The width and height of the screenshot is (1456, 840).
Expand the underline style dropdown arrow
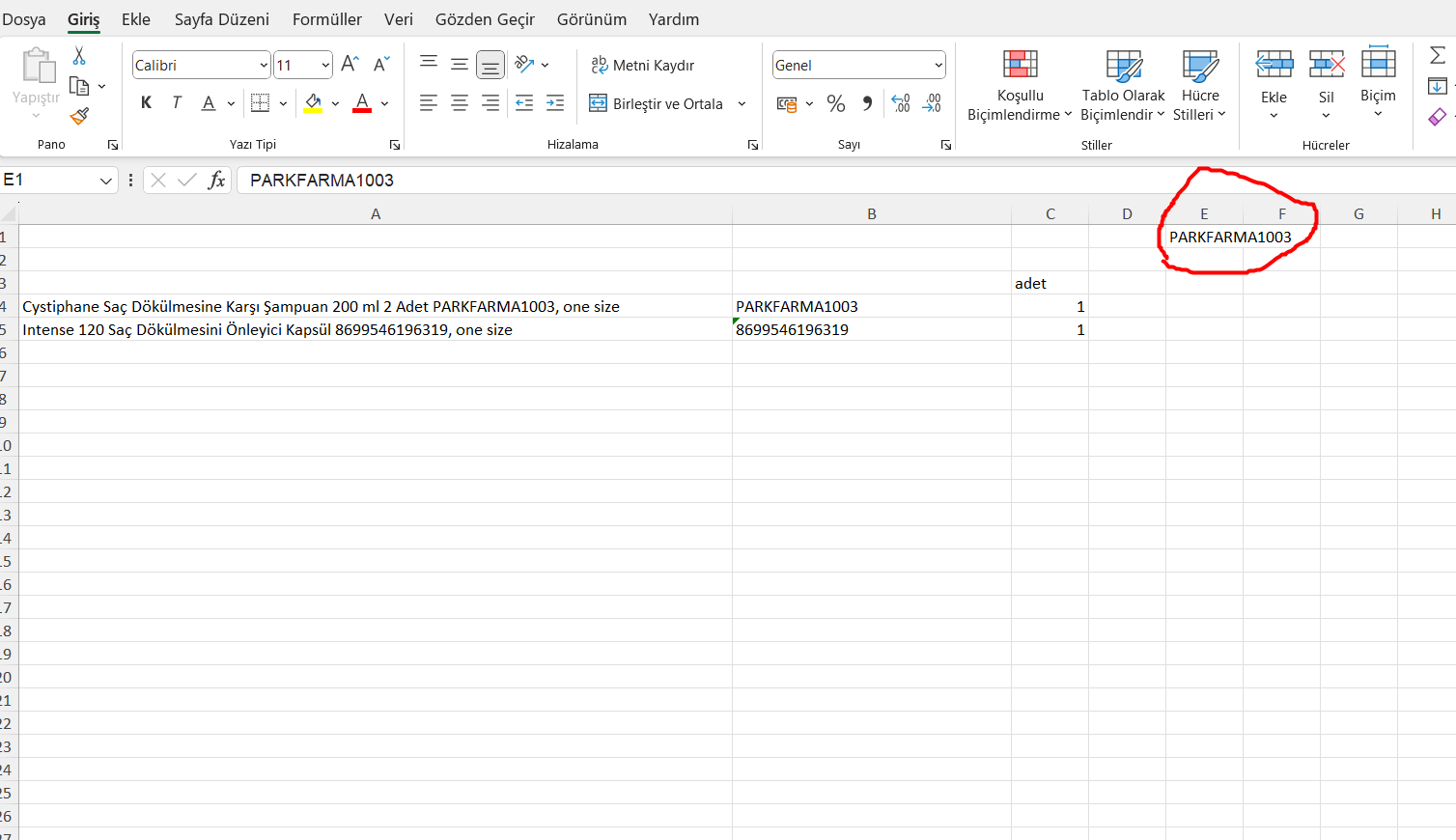[231, 103]
